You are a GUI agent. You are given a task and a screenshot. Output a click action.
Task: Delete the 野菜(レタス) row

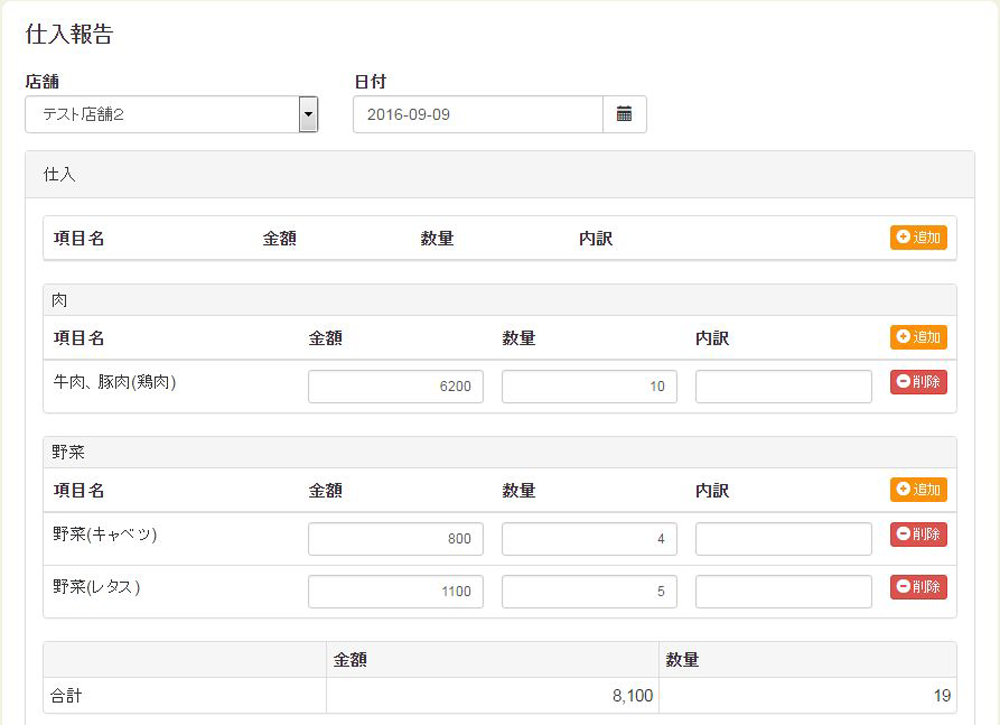tap(918, 588)
